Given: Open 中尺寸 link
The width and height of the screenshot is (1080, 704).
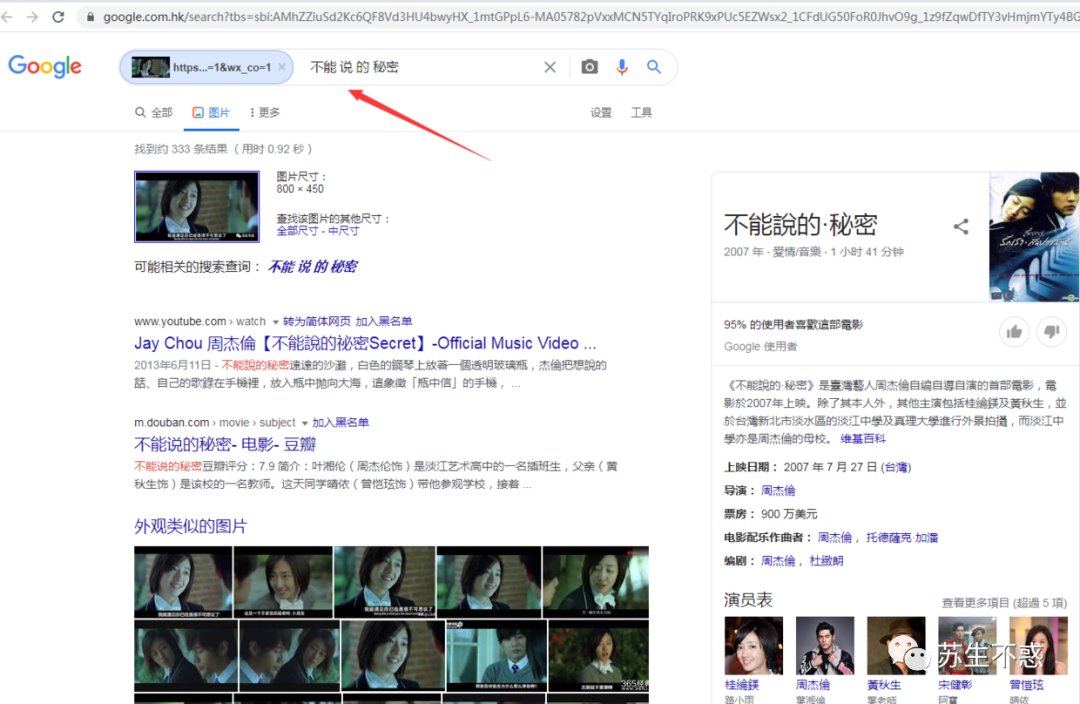Looking at the screenshot, I should point(343,231).
